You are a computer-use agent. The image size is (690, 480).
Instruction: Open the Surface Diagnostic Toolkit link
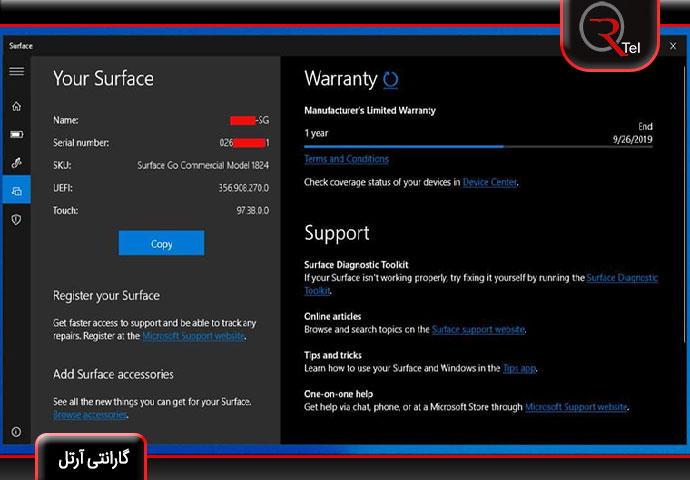(x=622, y=278)
